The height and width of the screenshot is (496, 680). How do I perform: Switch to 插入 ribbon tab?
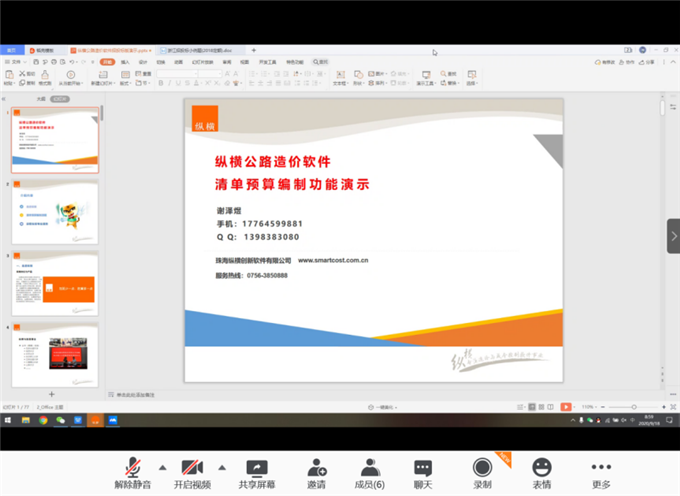click(x=125, y=62)
